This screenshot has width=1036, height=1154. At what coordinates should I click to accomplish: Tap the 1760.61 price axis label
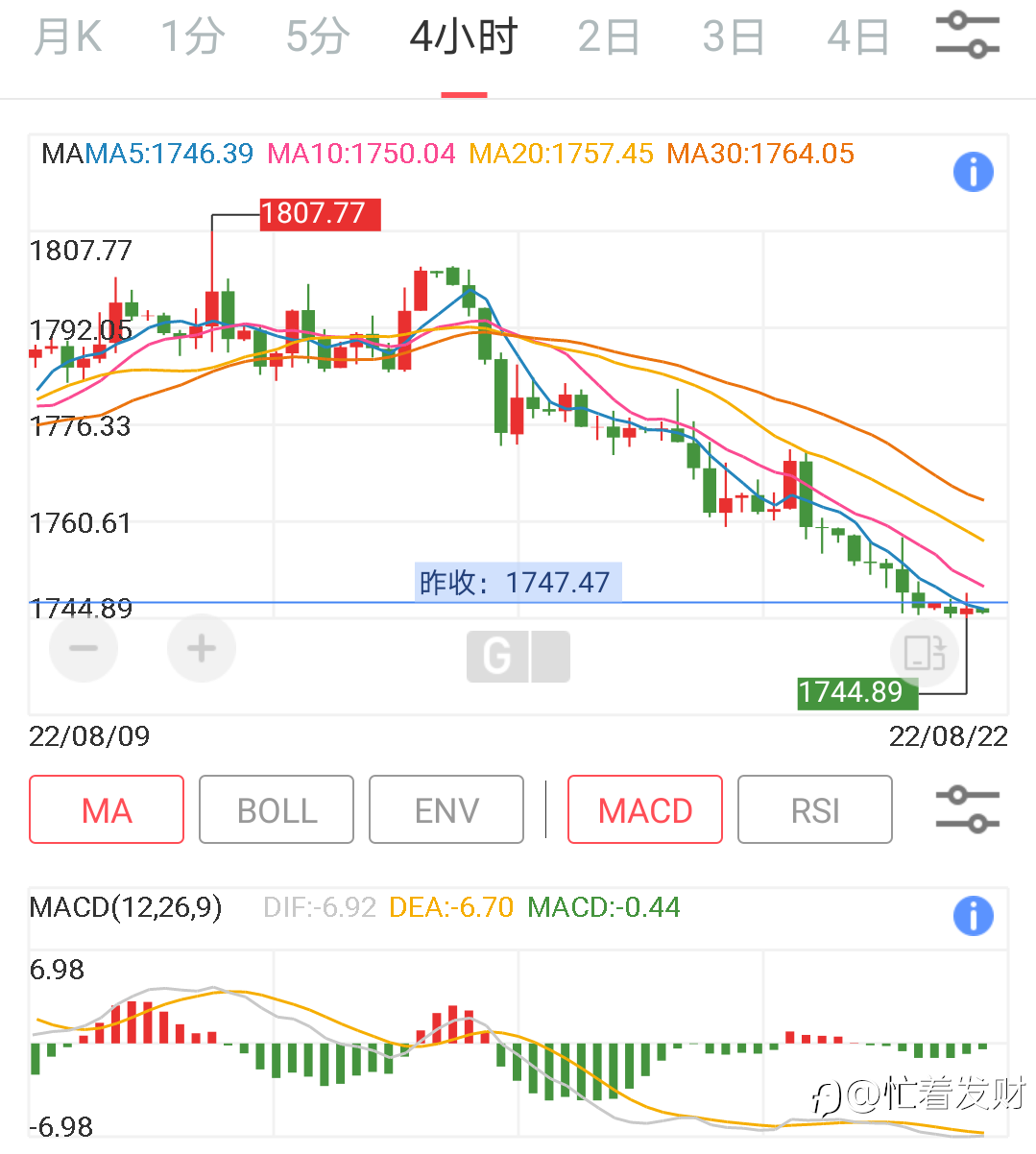coord(81,523)
